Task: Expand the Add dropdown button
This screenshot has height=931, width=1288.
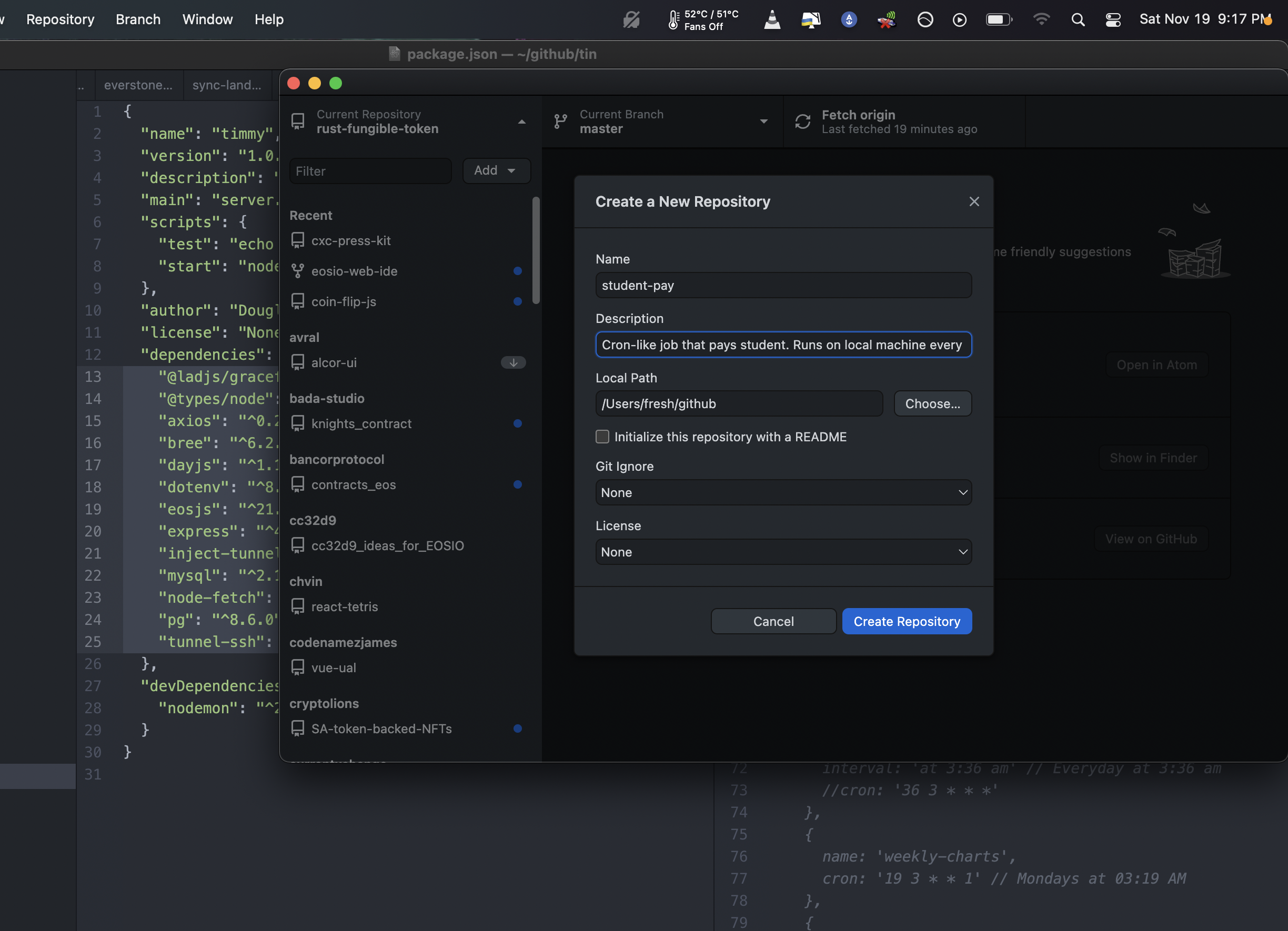Action: [496, 171]
